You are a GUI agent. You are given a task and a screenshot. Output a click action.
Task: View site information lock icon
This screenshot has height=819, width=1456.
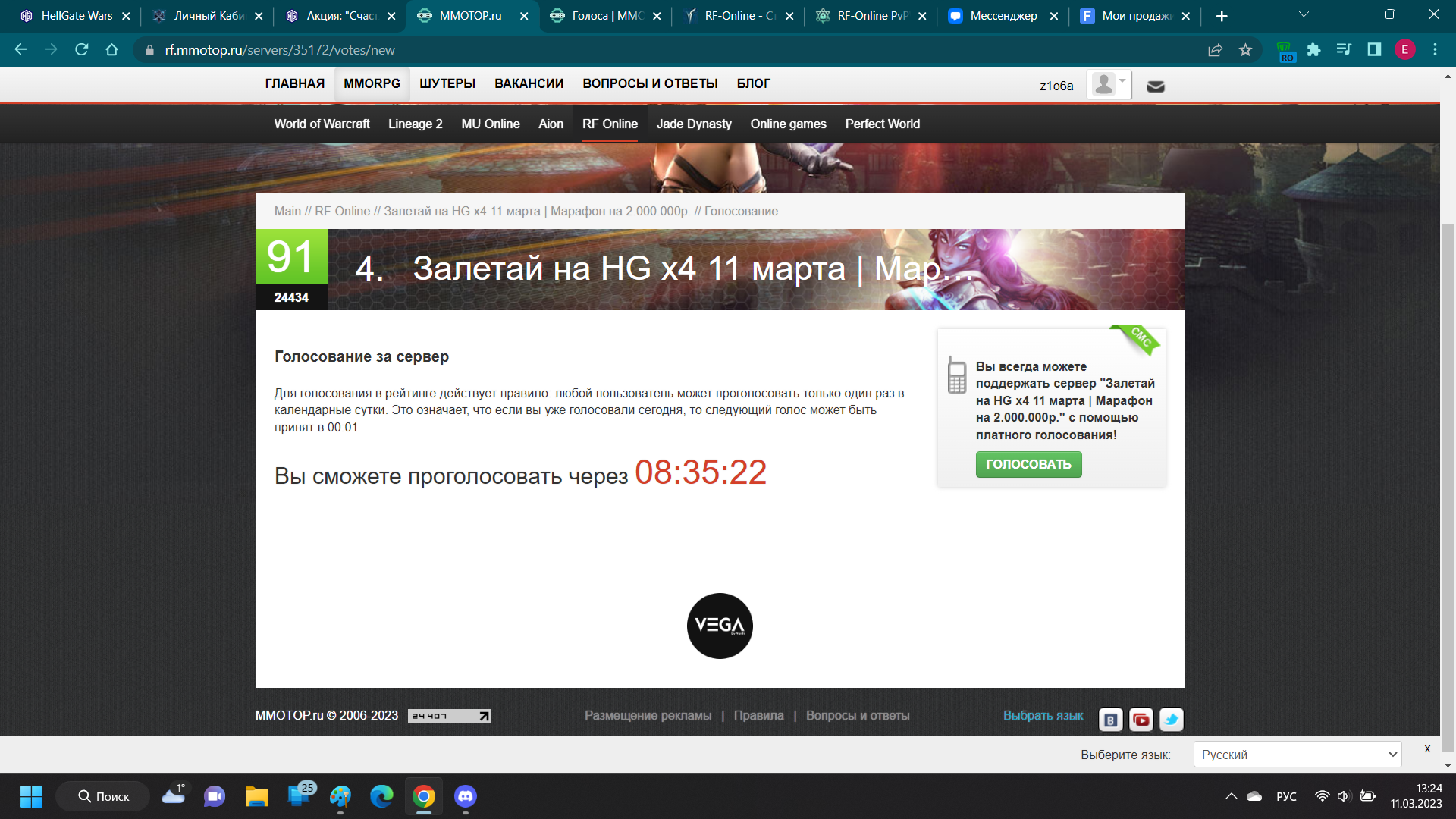click(x=149, y=50)
